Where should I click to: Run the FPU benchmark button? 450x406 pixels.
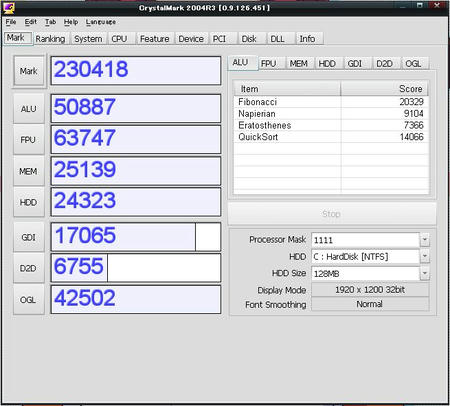coord(29,140)
